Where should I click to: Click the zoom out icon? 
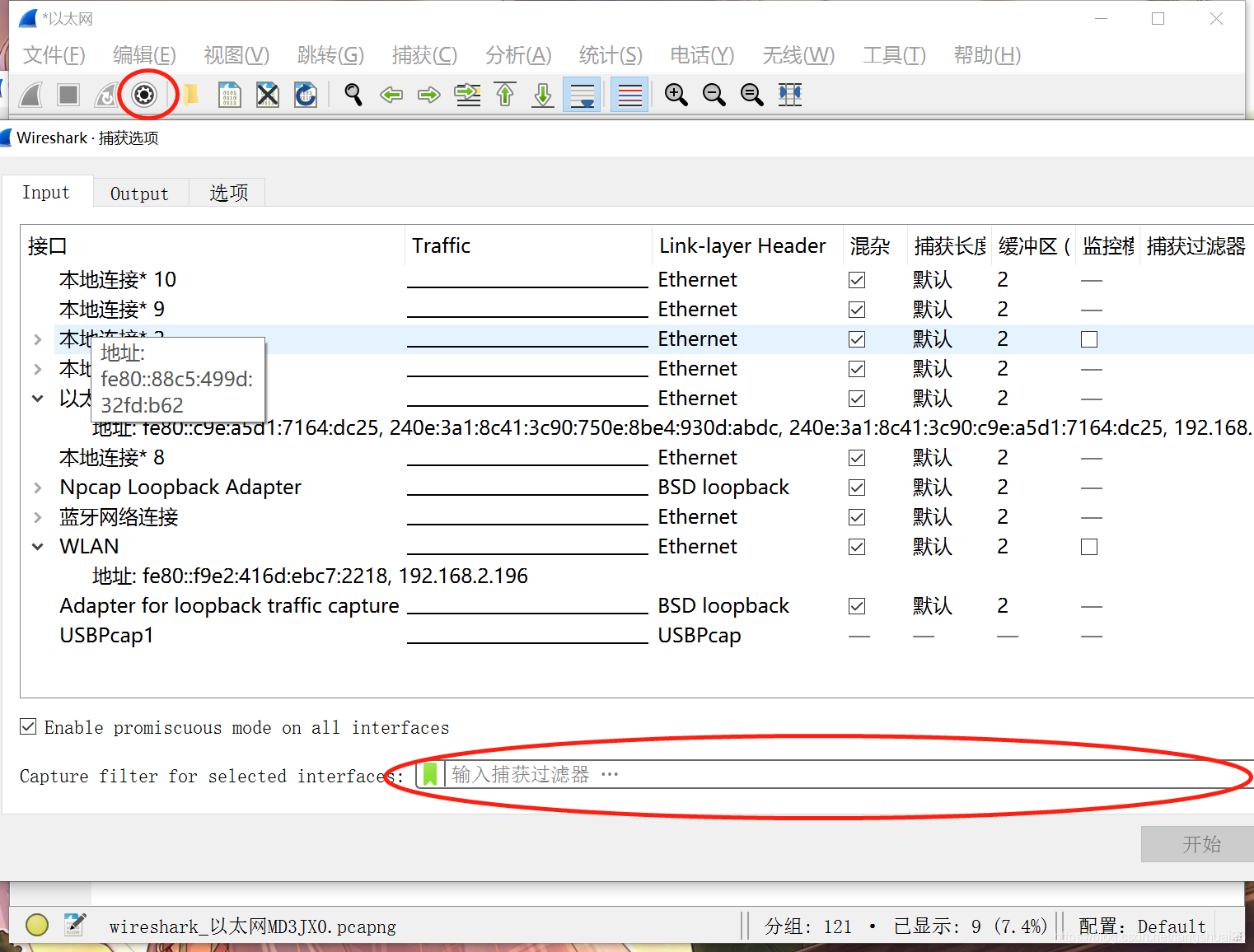[x=714, y=95]
